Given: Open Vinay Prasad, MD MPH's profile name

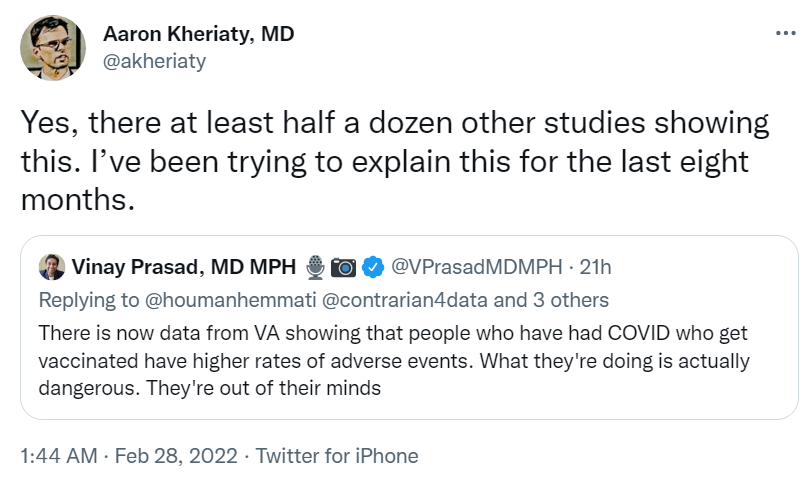Looking at the screenshot, I should click(x=184, y=267).
